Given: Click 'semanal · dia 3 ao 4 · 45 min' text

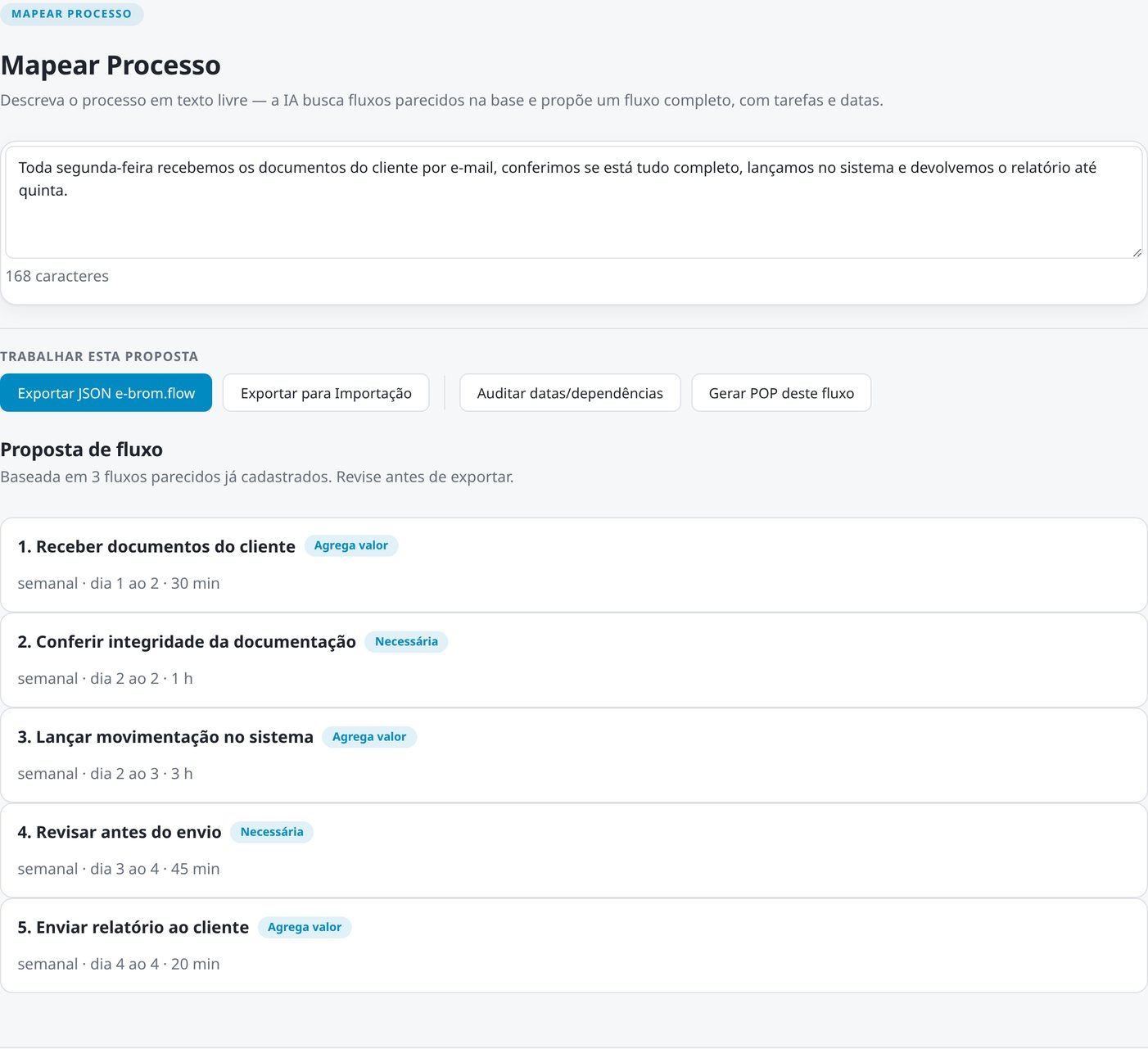Looking at the screenshot, I should point(119,869).
